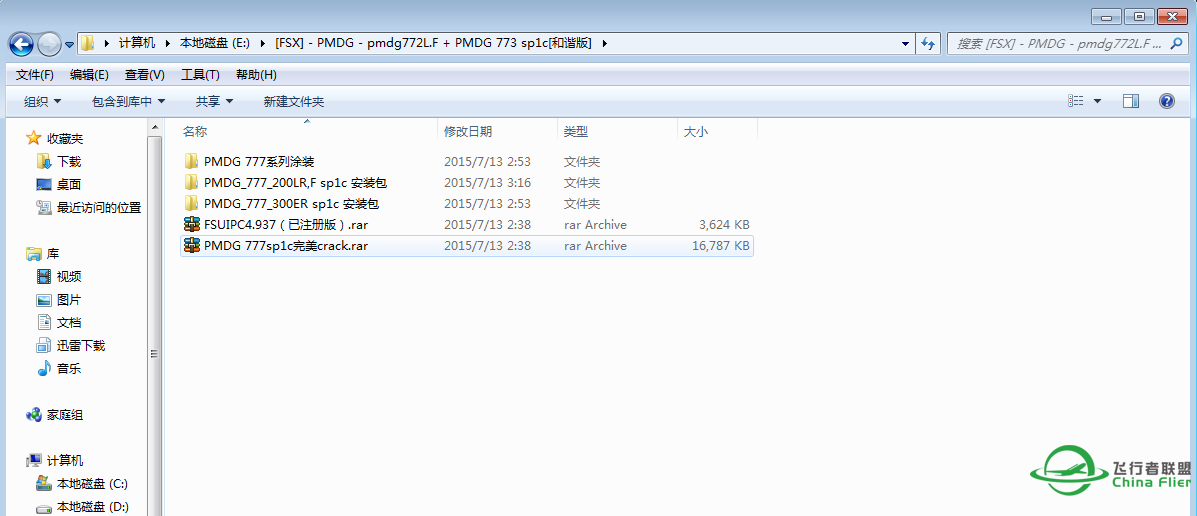Select 本地磁盘 (E:) in the address breadcrumb

click(215, 44)
